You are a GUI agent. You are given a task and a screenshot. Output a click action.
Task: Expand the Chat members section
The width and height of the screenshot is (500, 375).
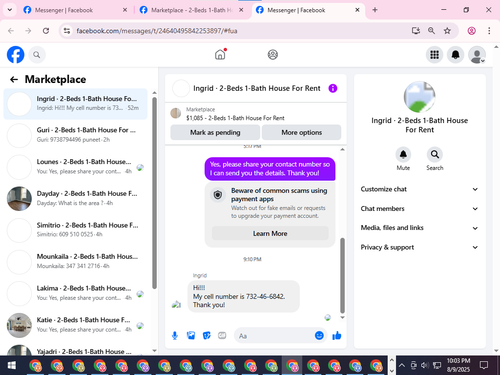pos(419,209)
